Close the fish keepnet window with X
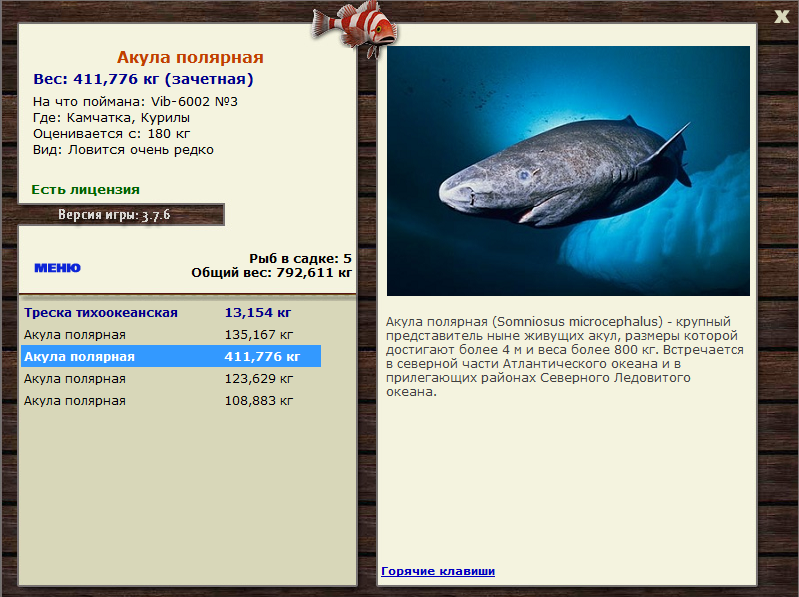 (x=781, y=16)
